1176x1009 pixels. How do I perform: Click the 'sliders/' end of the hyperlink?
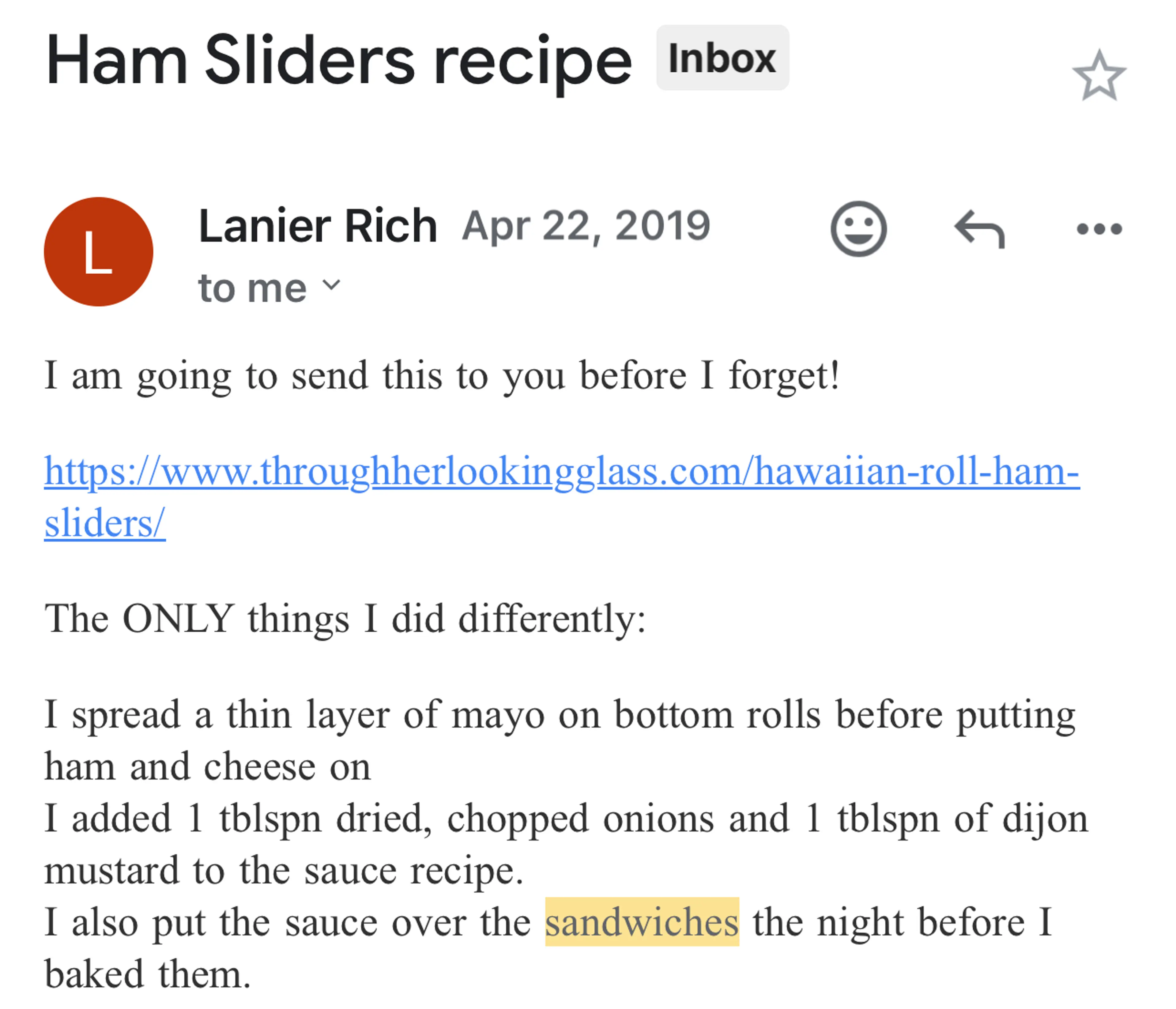[105, 523]
